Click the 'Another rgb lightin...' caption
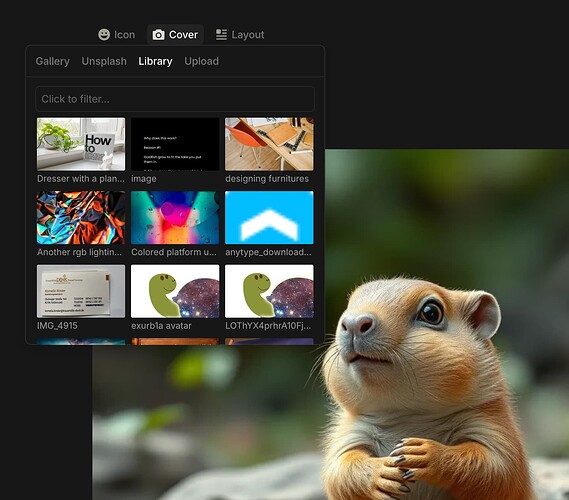 click(x=79, y=252)
